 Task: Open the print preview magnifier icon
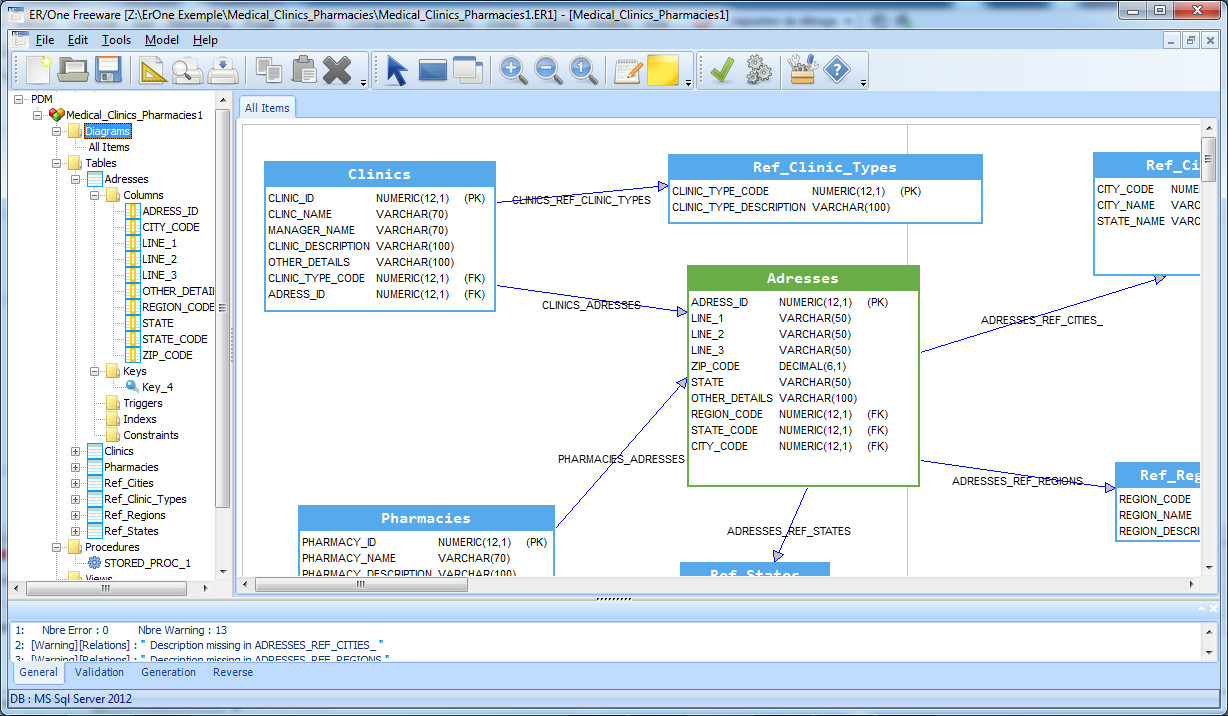pos(187,70)
